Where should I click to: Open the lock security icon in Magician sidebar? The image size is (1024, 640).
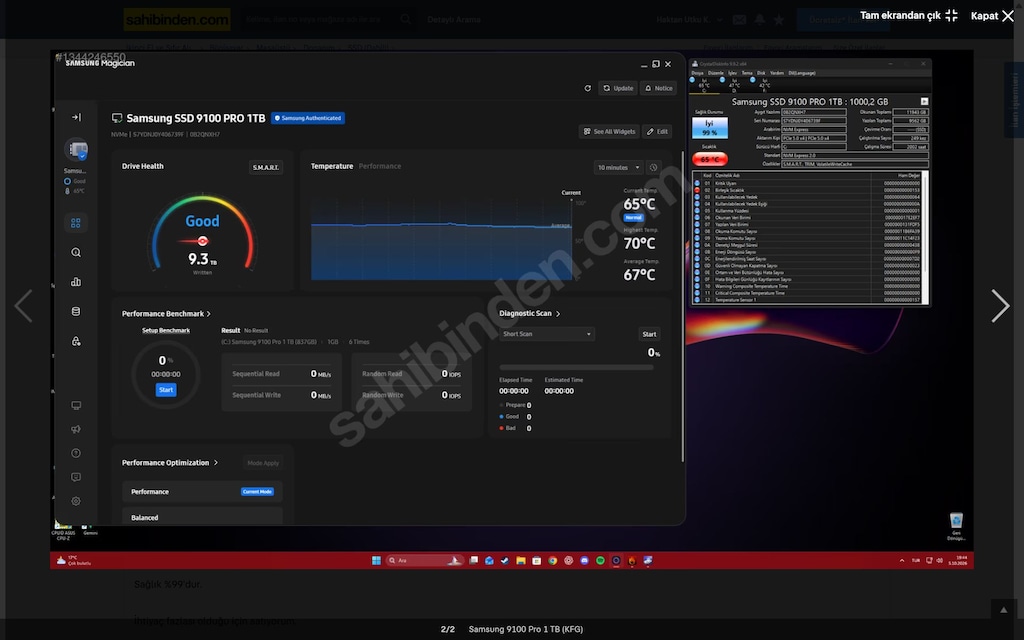pos(76,341)
